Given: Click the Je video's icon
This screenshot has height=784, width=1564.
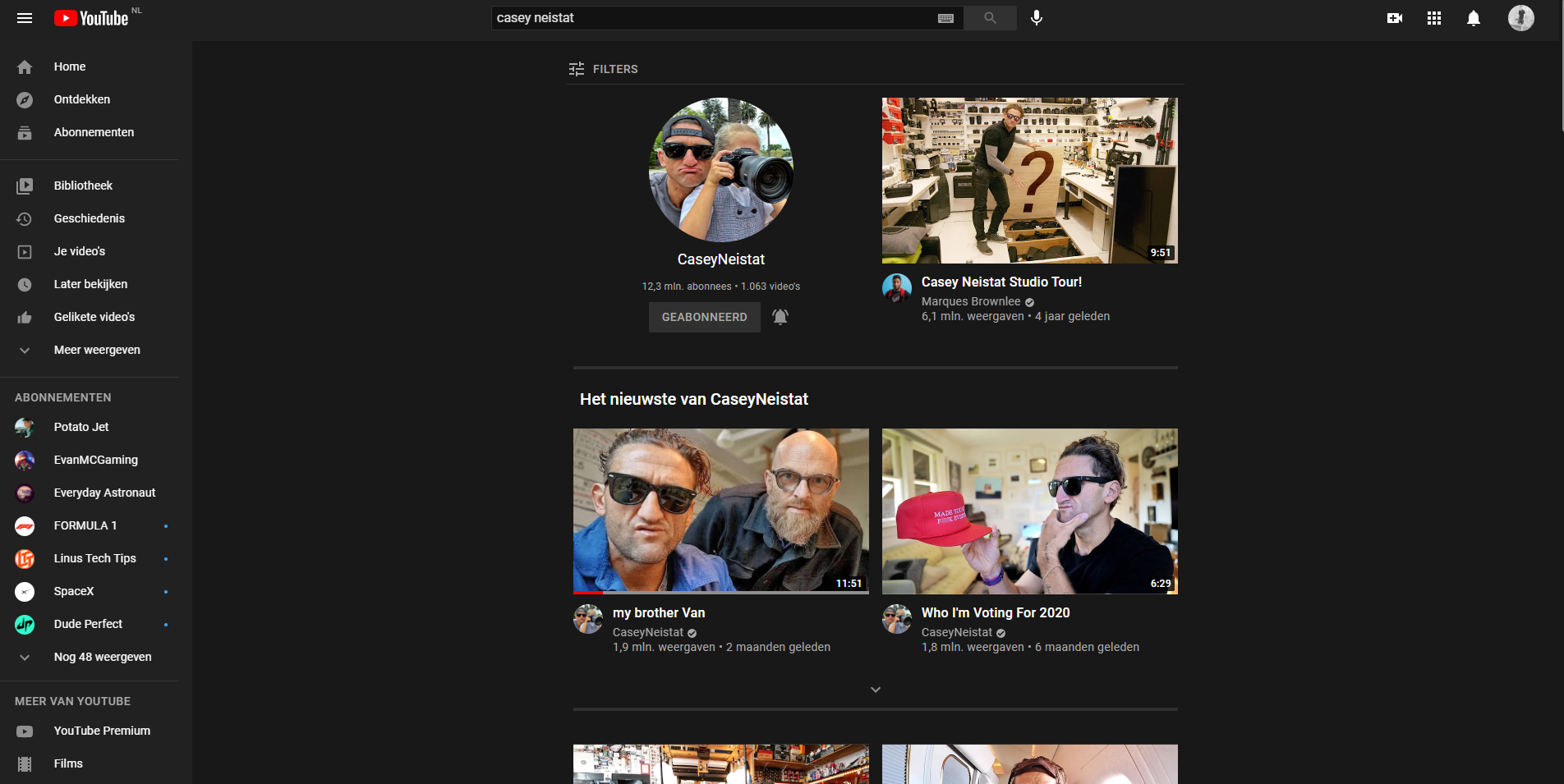Looking at the screenshot, I should 25,251.
